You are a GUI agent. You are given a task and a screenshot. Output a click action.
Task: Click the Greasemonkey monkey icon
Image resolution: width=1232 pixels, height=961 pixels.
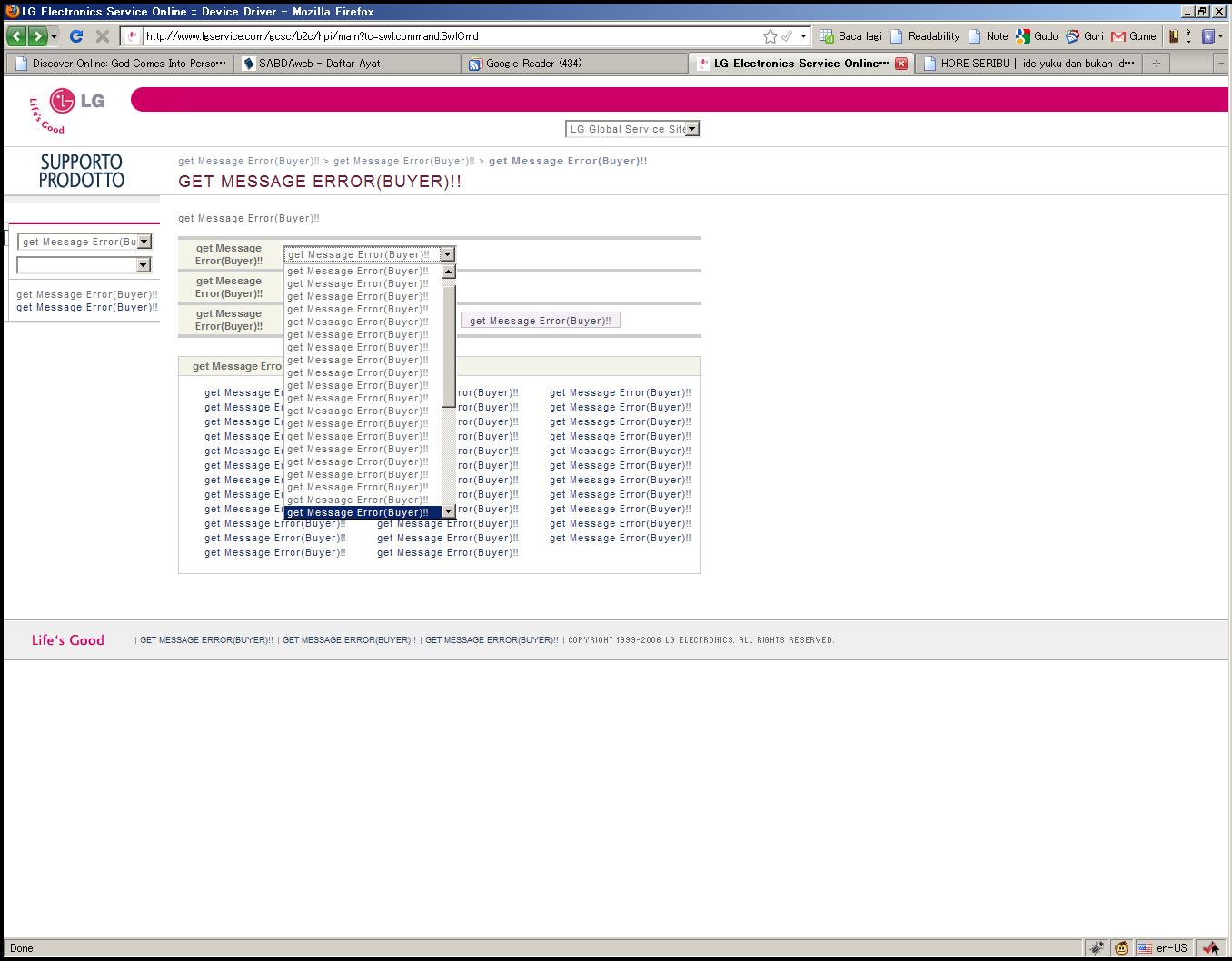[x=1122, y=948]
